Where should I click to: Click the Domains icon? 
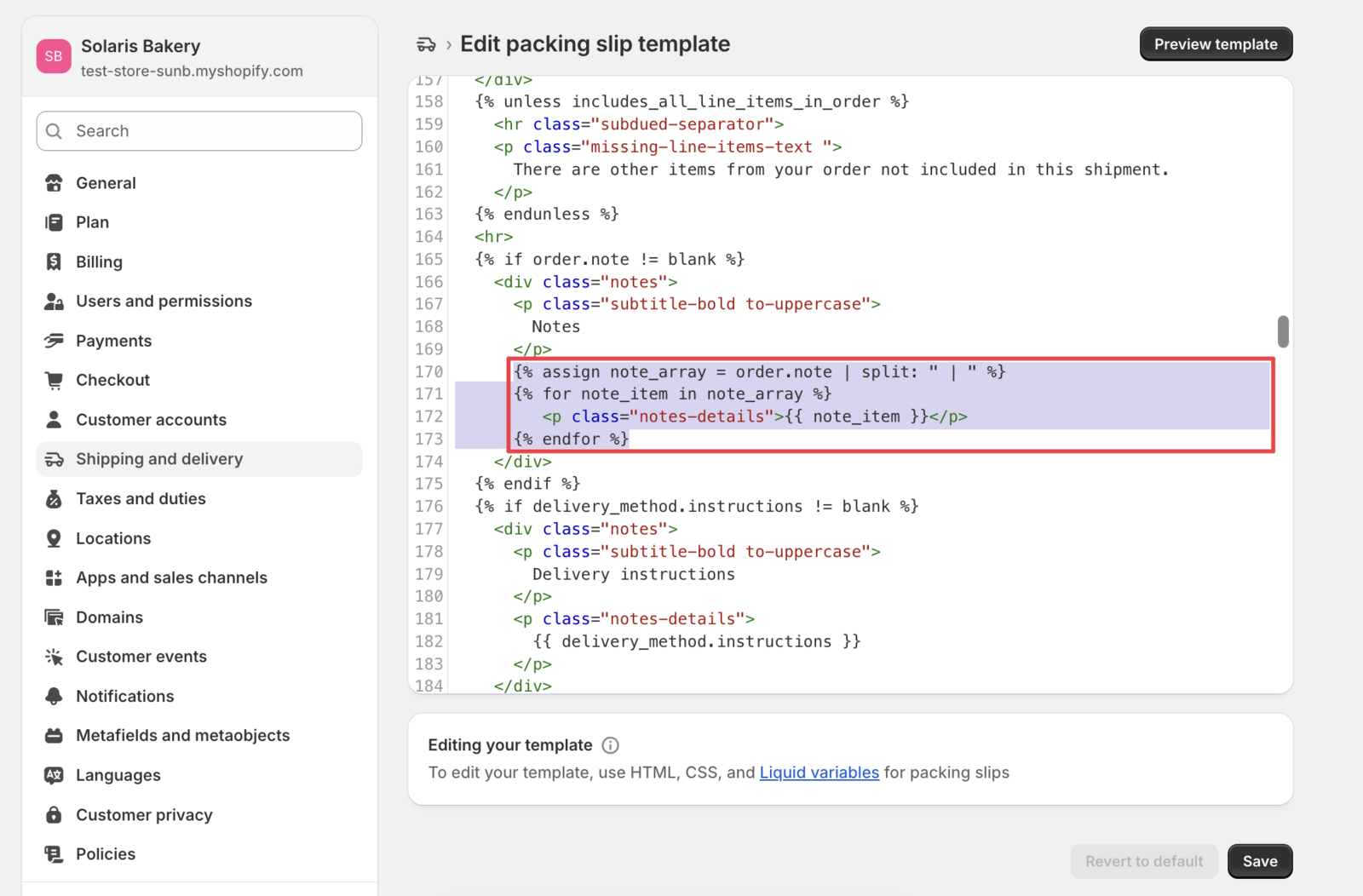point(54,617)
